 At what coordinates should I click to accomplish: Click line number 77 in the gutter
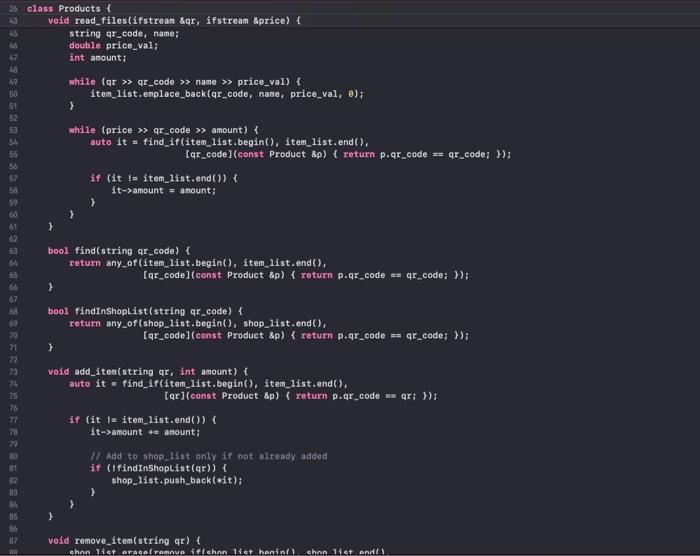pos(13,420)
